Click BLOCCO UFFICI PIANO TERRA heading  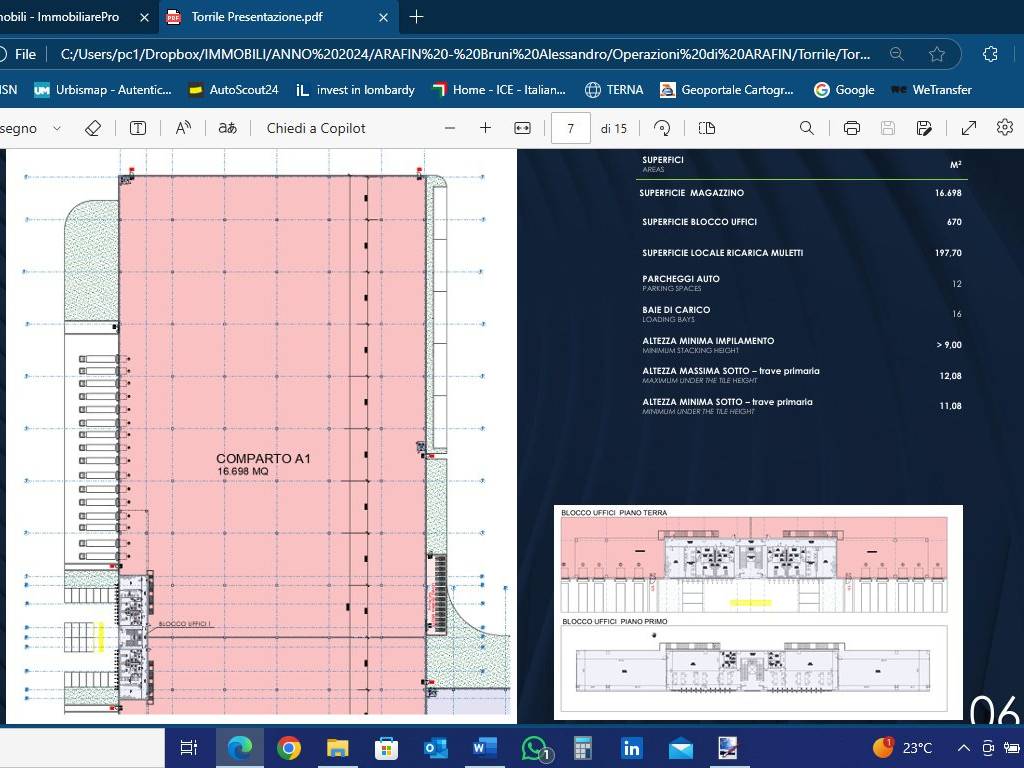pyautogui.click(x=614, y=513)
